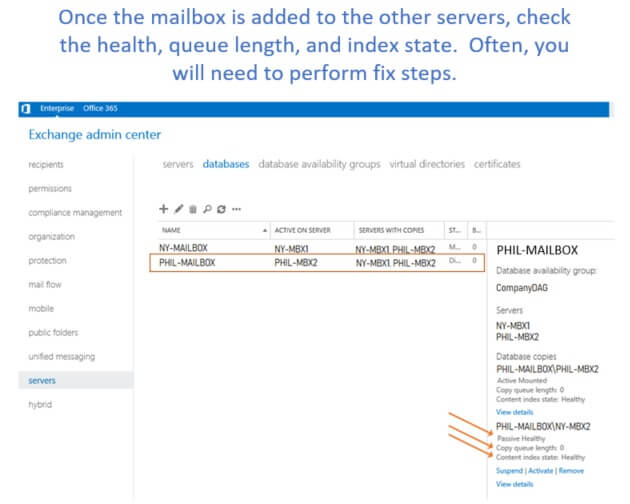
Task: Click the Remove link
Action: 571,471
